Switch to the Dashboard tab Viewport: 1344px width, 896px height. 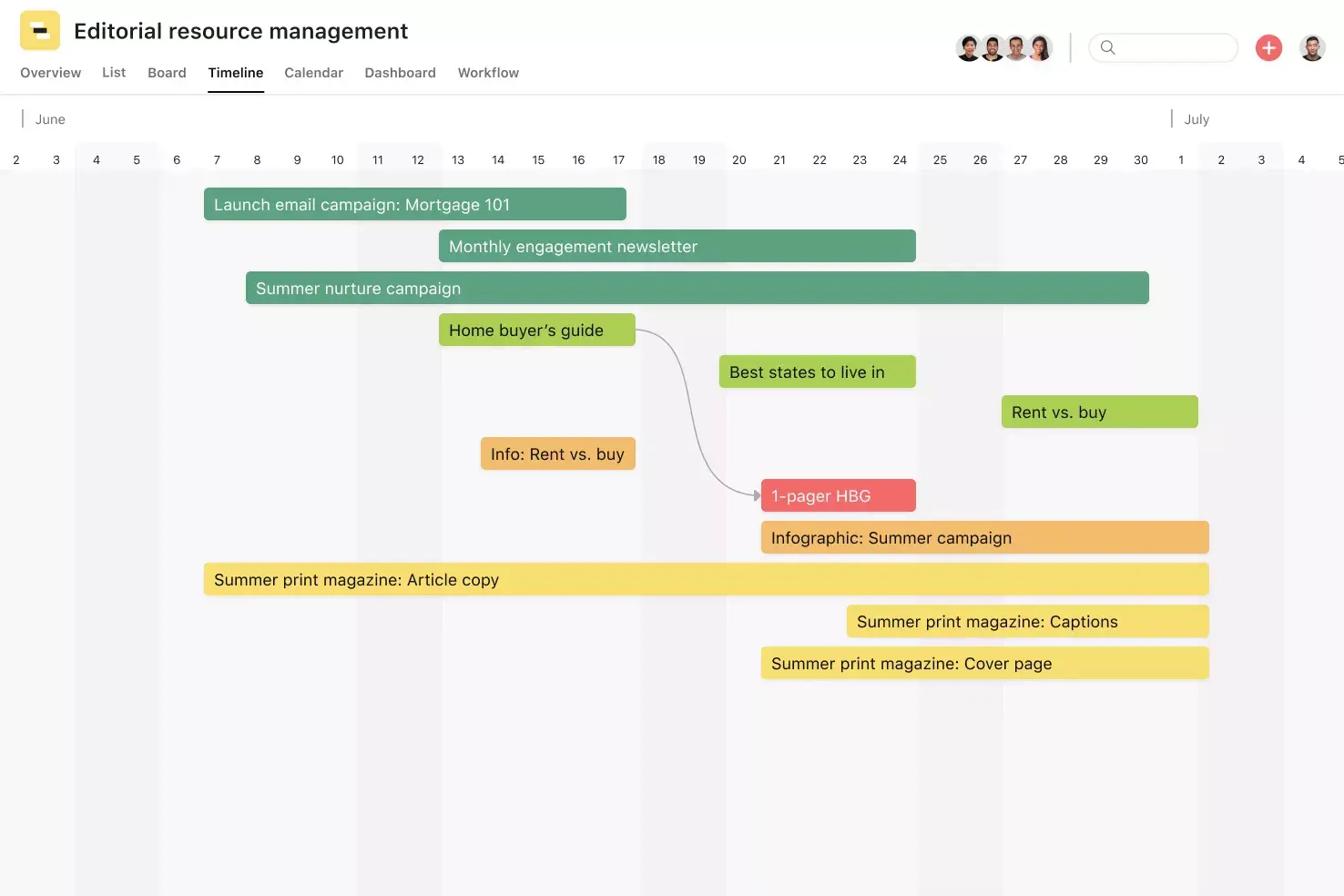point(400,73)
